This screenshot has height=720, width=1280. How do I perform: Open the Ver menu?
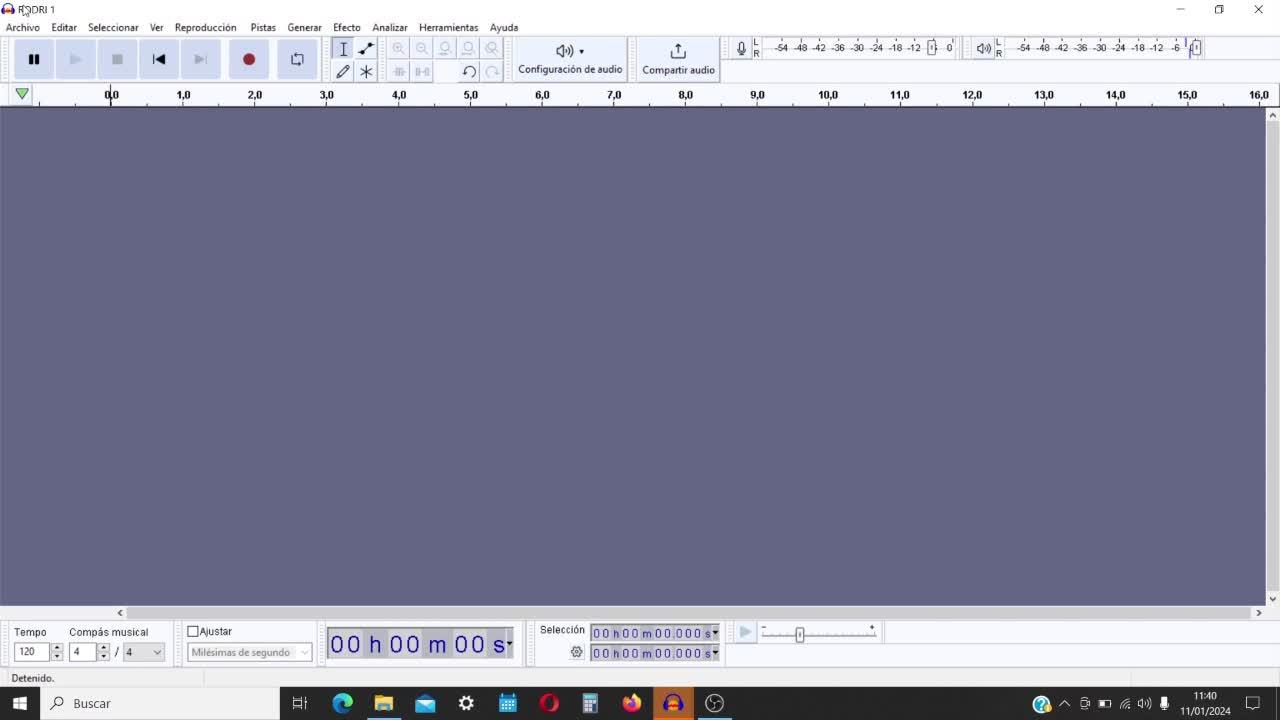[x=157, y=28]
